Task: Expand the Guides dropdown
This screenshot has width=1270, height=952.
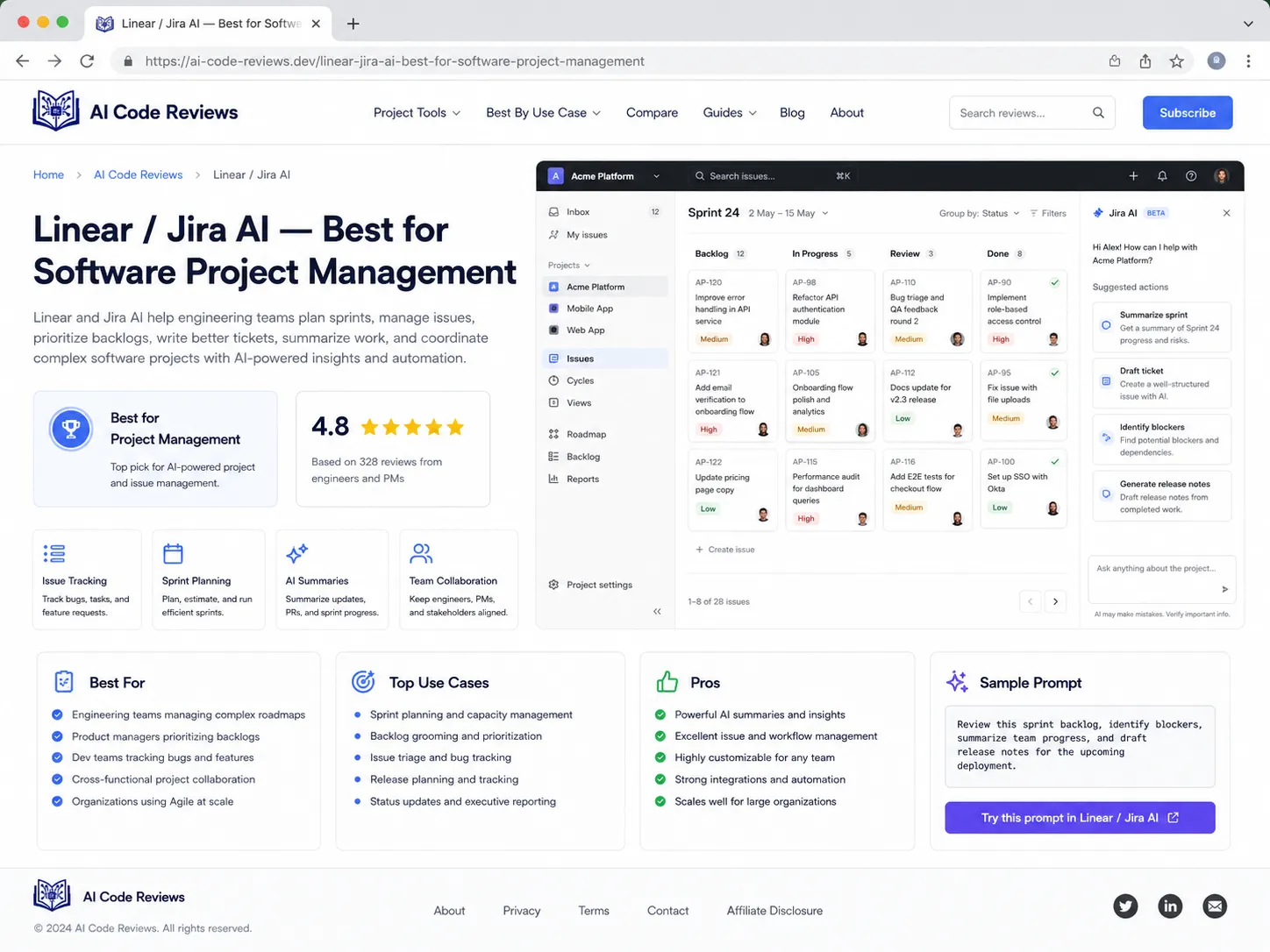Action: tap(729, 113)
